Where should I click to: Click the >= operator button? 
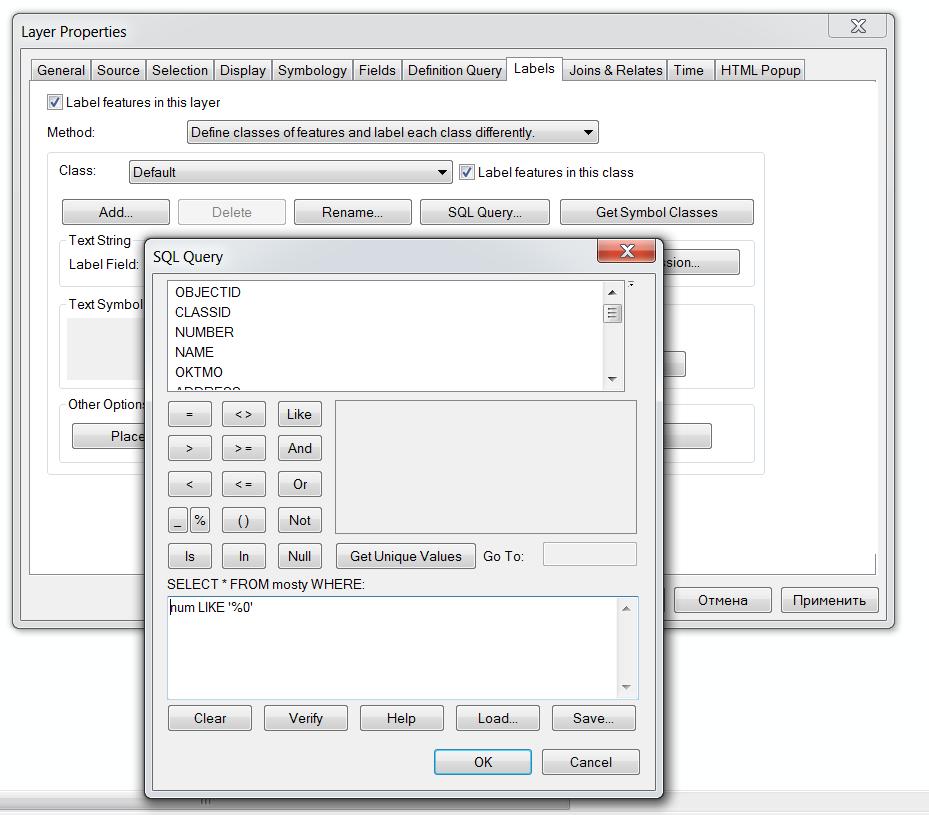point(244,448)
